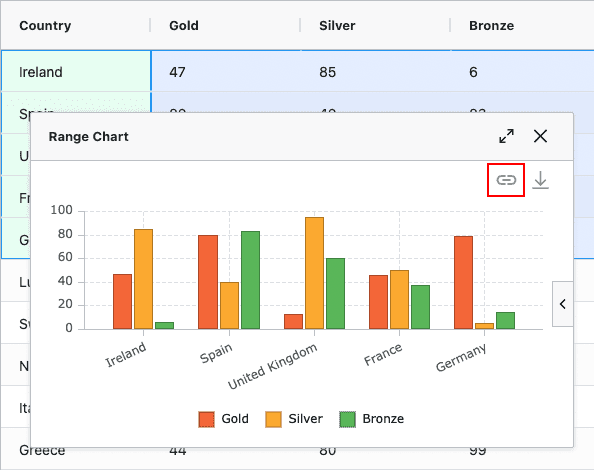Viewport: 594px width, 470px height.
Task: Toggle the Bronze series in the legend
Action: point(372,419)
